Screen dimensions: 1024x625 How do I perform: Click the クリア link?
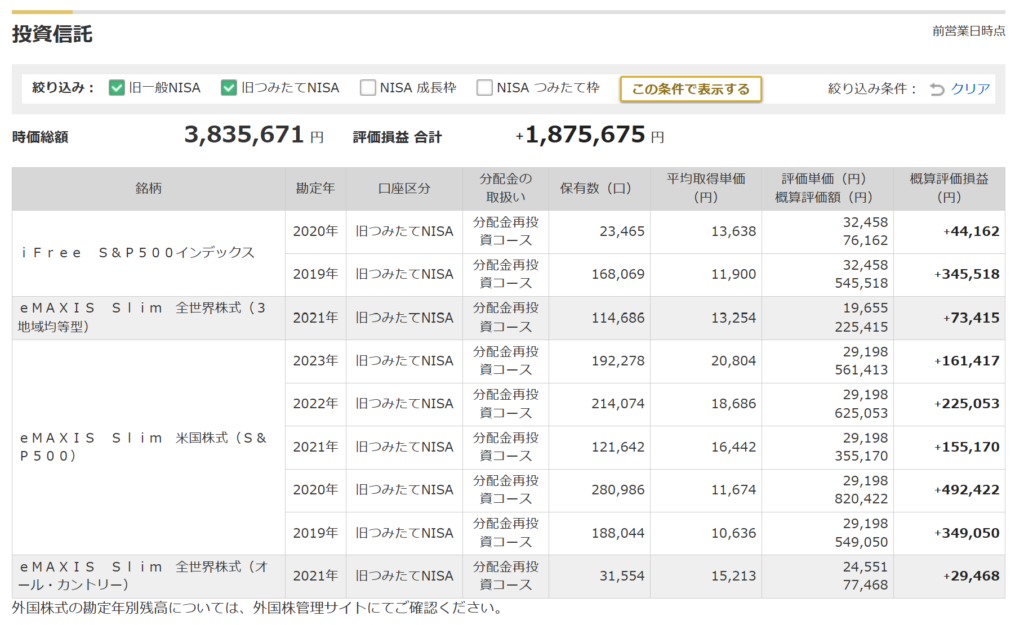point(970,89)
